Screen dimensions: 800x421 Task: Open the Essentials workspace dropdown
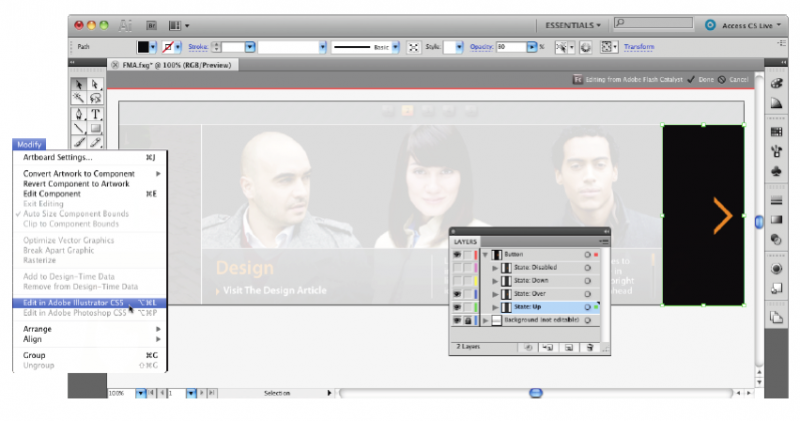[x=573, y=25]
